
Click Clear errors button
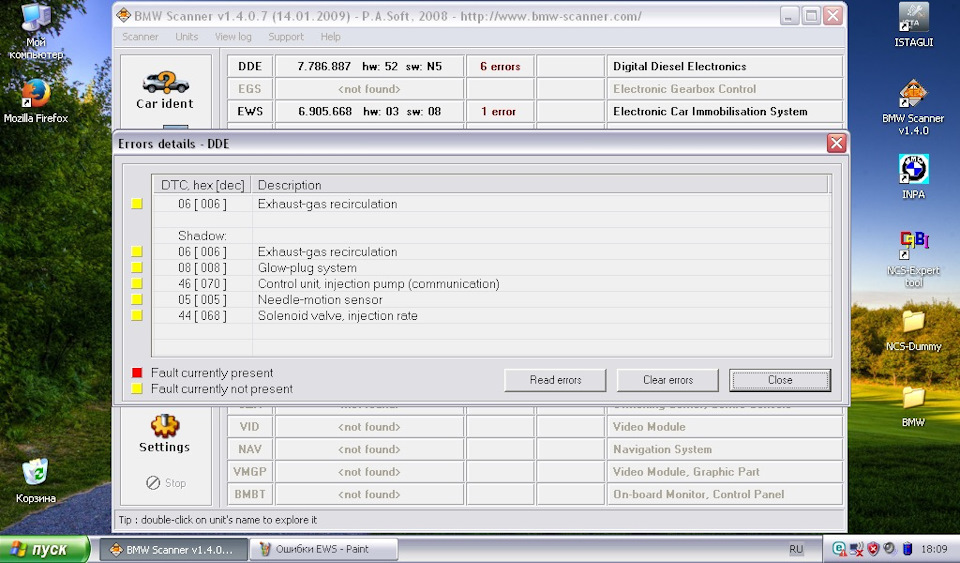click(668, 380)
